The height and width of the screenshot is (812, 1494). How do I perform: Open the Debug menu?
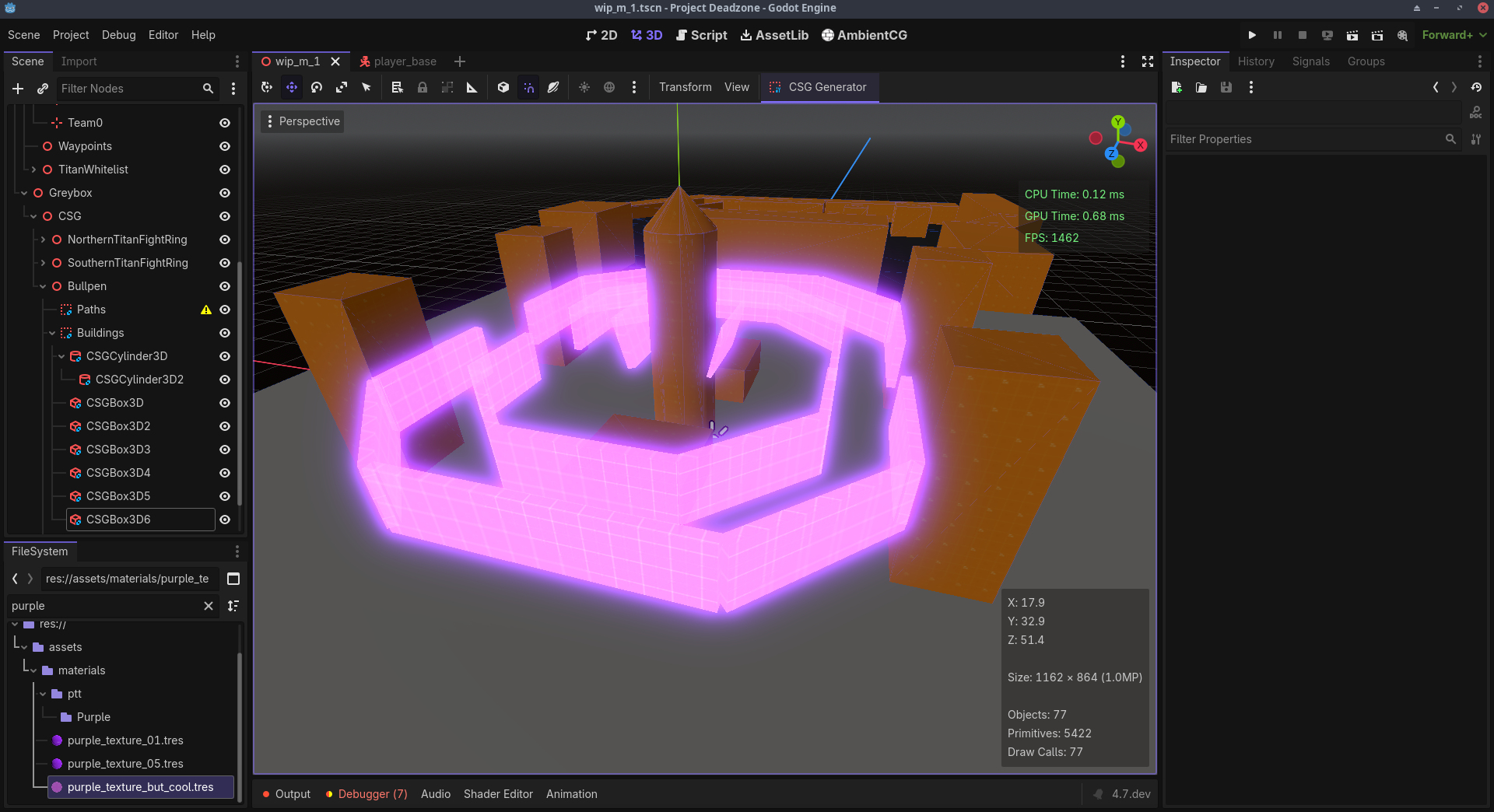pyautogui.click(x=118, y=35)
